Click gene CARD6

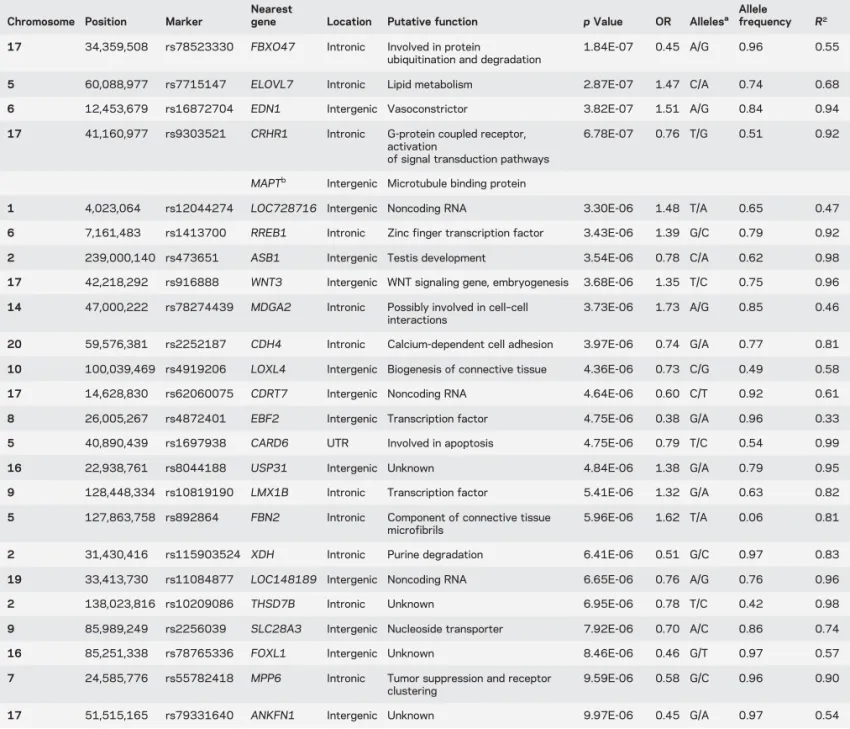point(269,443)
